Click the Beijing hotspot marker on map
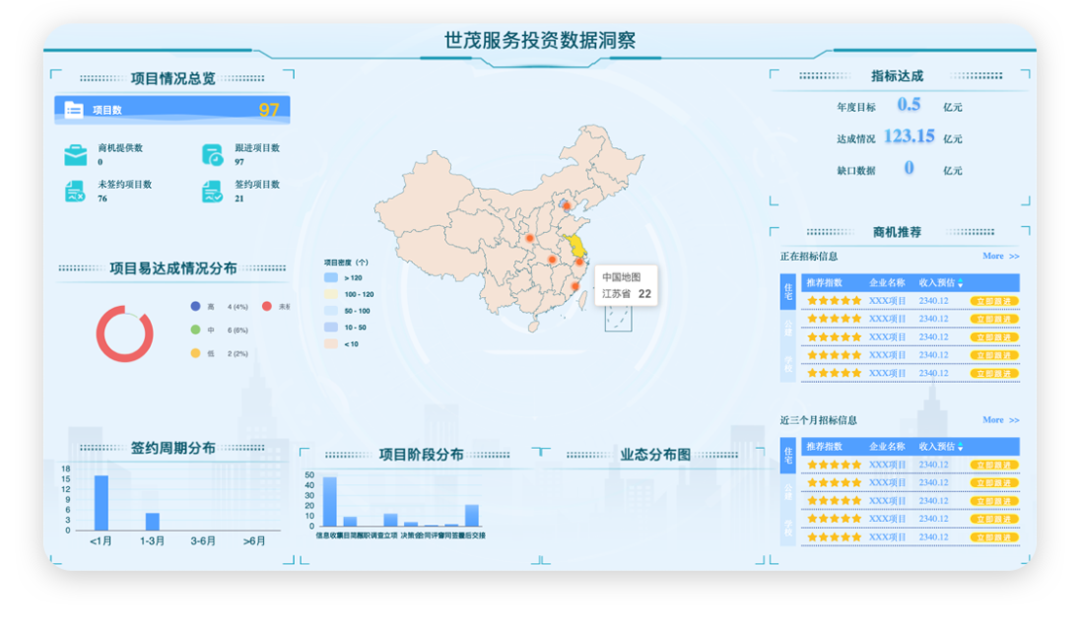This screenshot has height=637, width=1080. click(565, 206)
